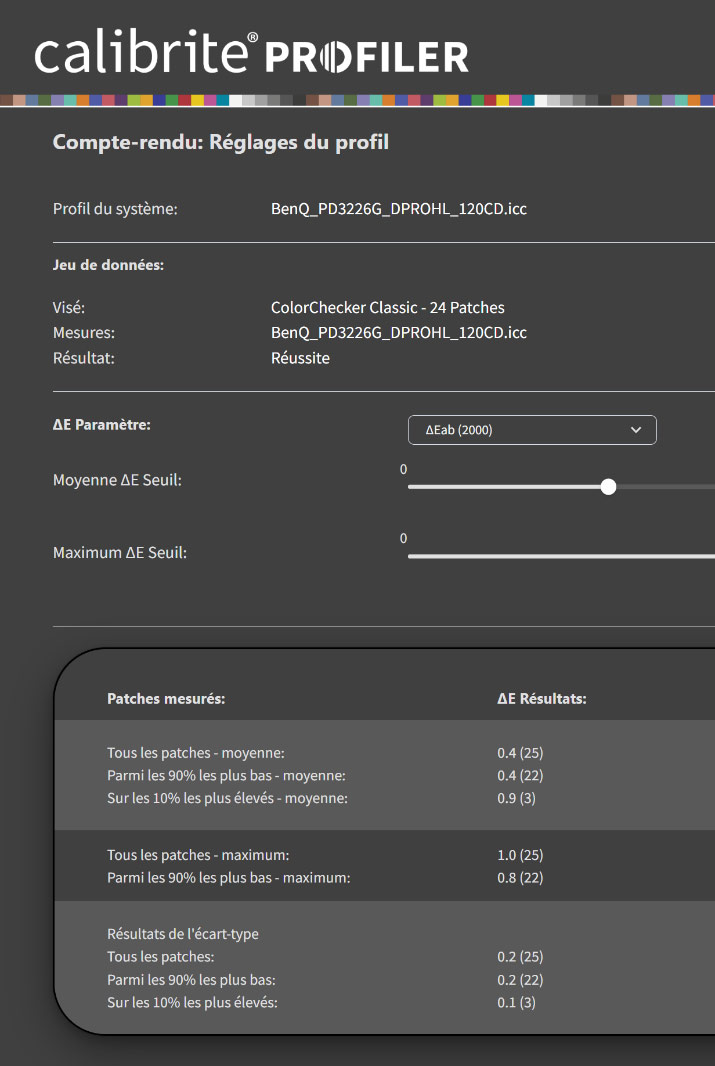The width and height of the screenshot is (715, 1066).
Task: Click the Jeu de données section label
Action: click(x=108, y=265)
